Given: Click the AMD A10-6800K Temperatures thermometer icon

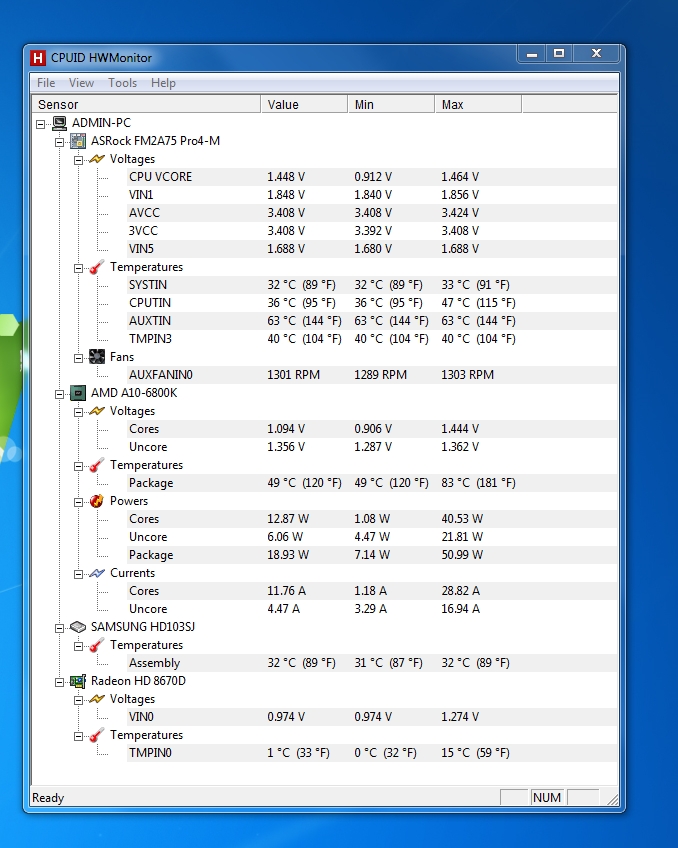Looking at the screenshot, I should click(97, 465).
